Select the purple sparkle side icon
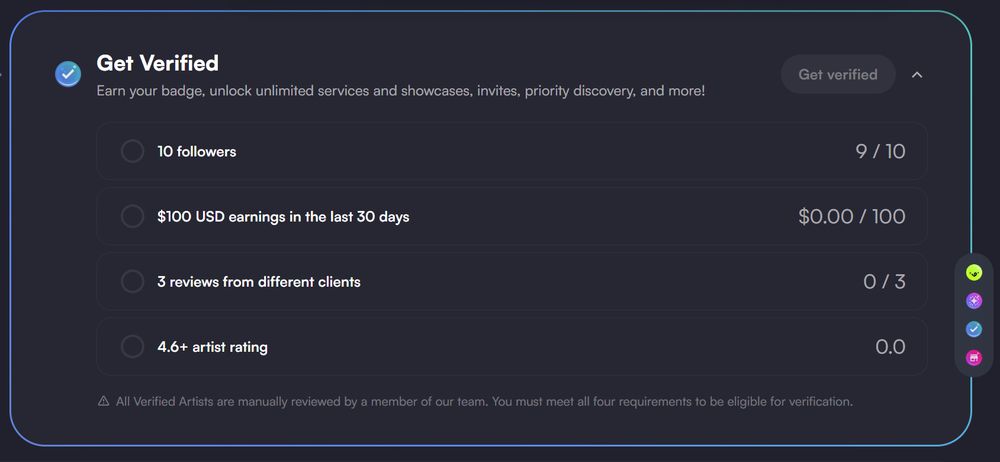The width and height of the screenshot is (1000, 462). pos(974,301)
